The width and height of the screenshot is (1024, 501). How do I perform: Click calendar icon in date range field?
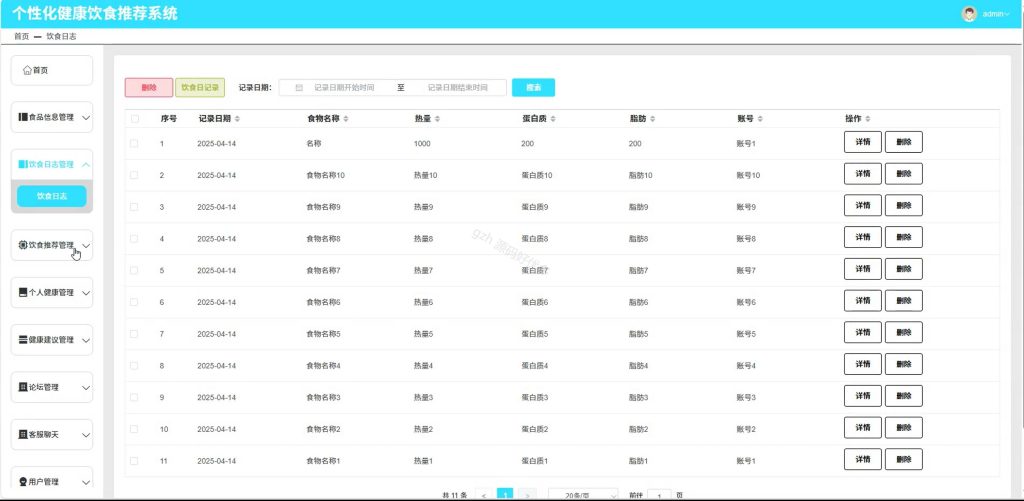click(299, 88)
